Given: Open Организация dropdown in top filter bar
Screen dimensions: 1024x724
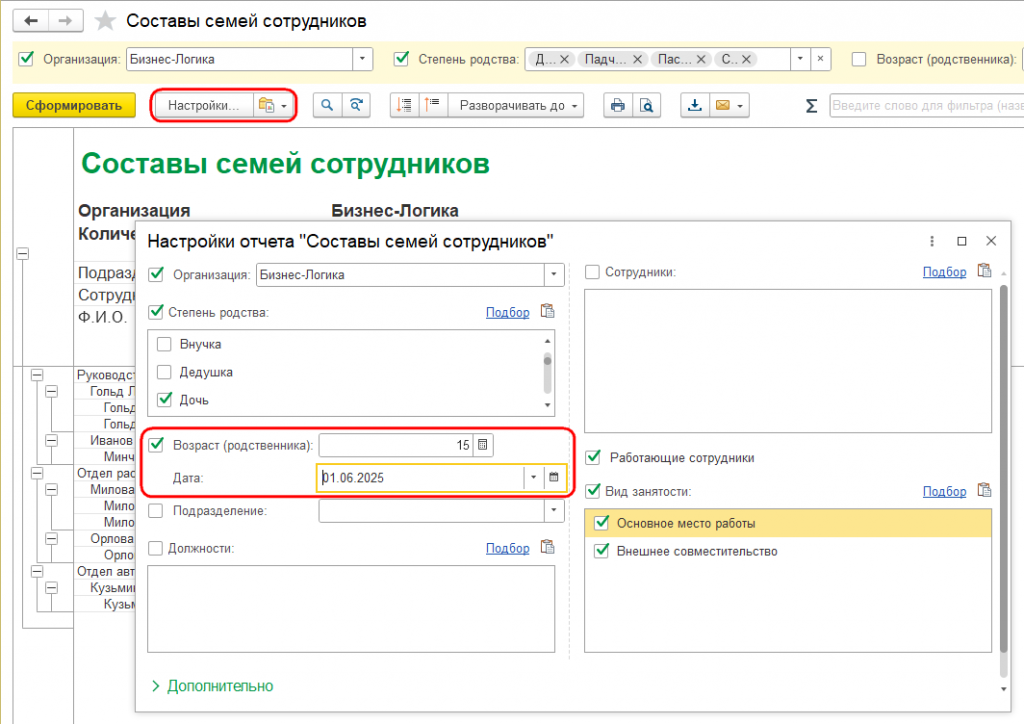Looking at the screenshot, I should point(362,59).
